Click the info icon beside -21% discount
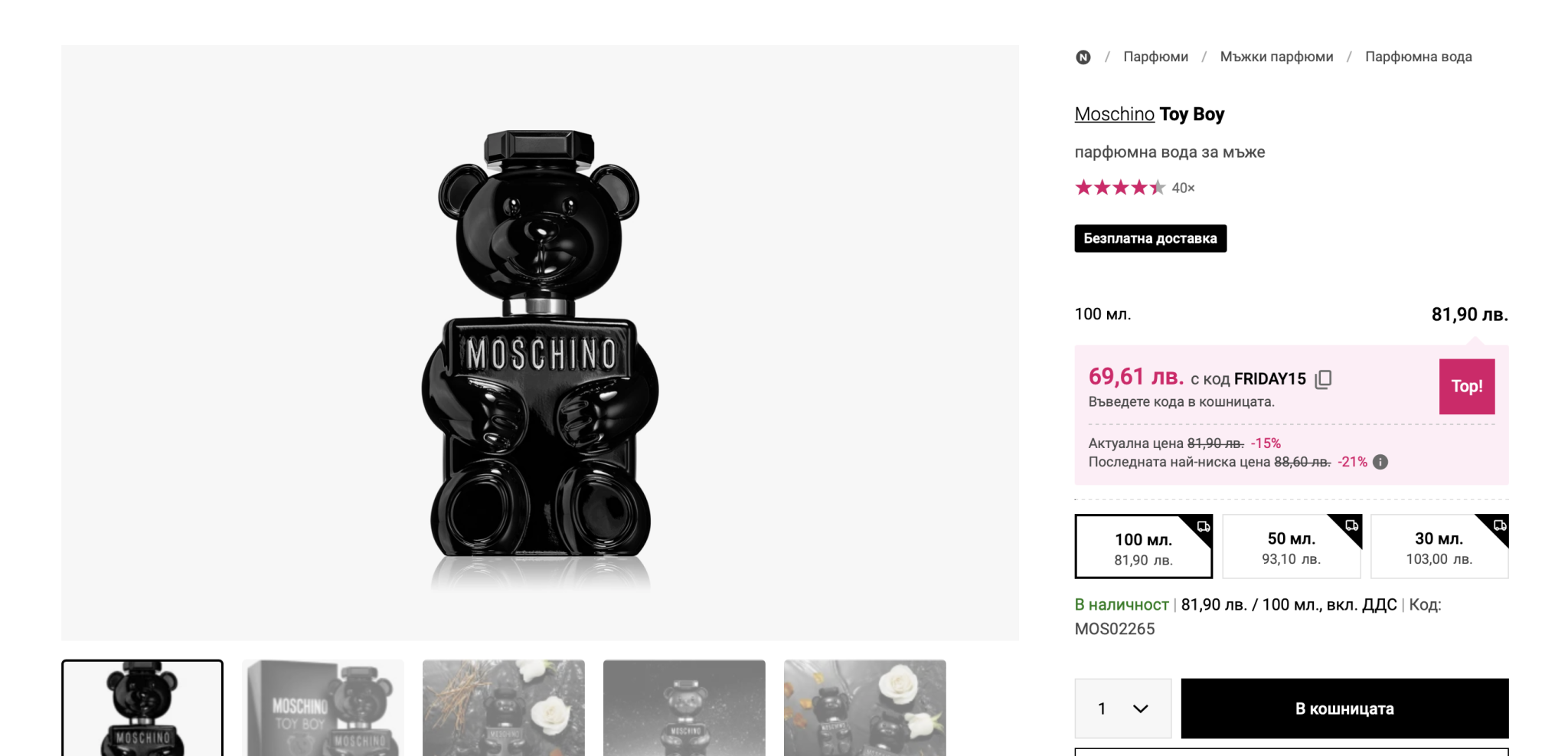Screen dimensions: 1568x756 click(1380, 462)
